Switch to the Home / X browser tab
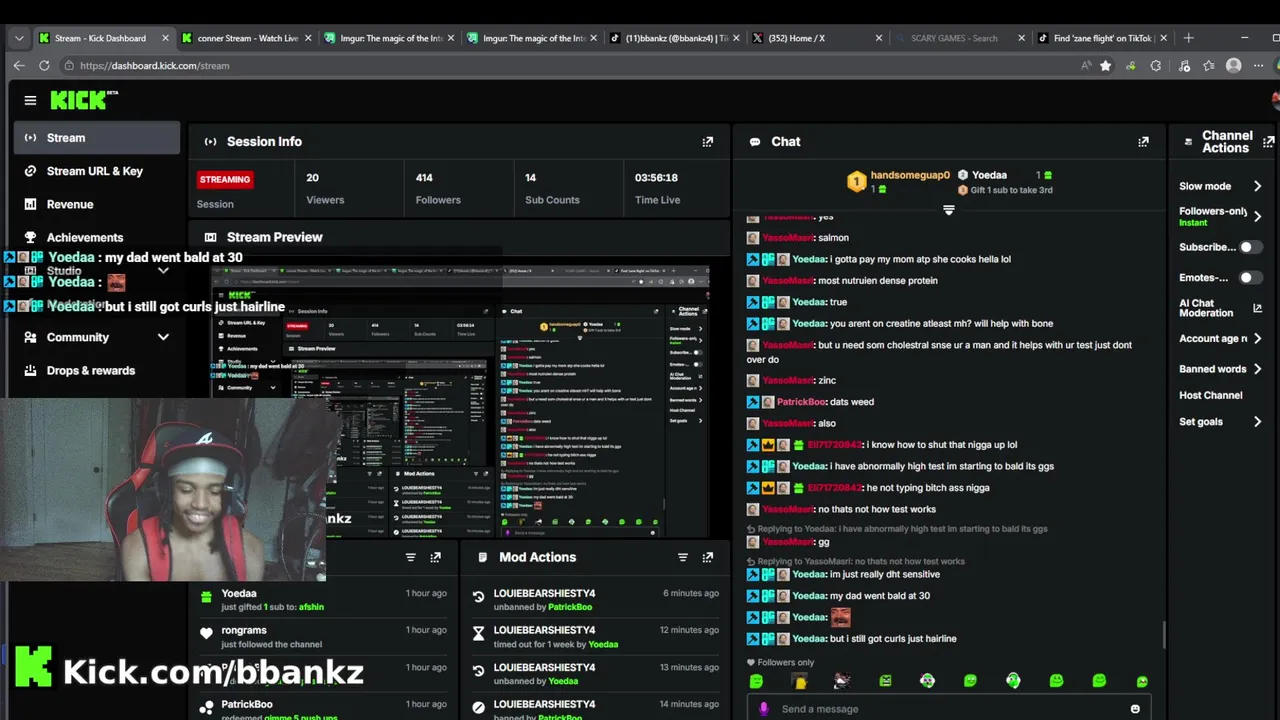1280x720 pixels. tap(816, 38)
